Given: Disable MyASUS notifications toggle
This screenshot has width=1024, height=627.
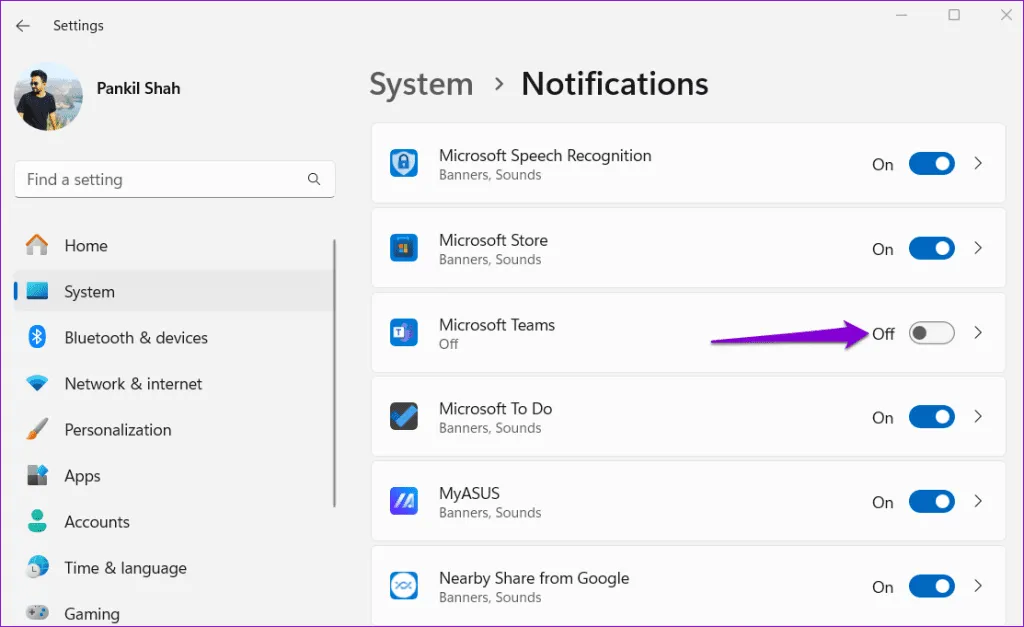Looking at the screenshot, I should [931, 502].
